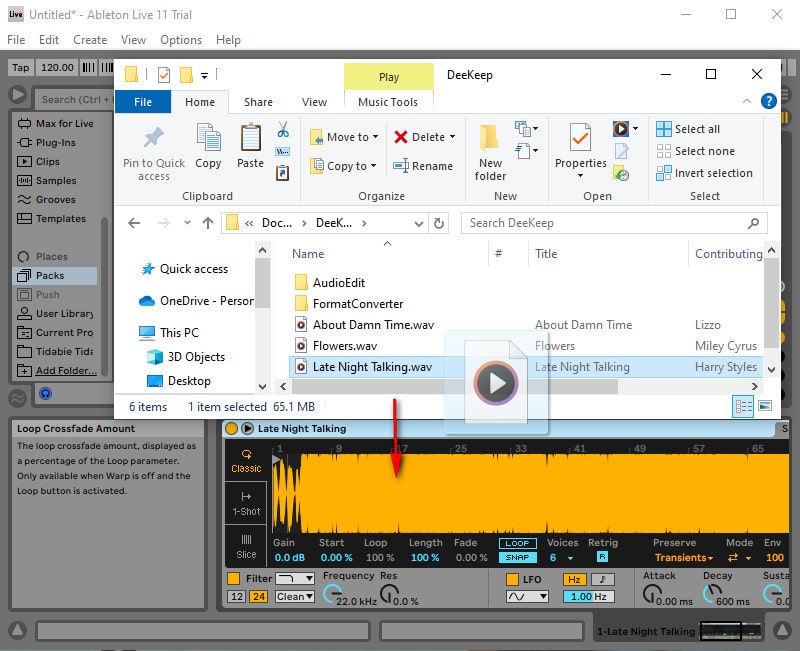
Task: Click the filter Res knob
Action: pyautogui.click(x=389, y=594)
